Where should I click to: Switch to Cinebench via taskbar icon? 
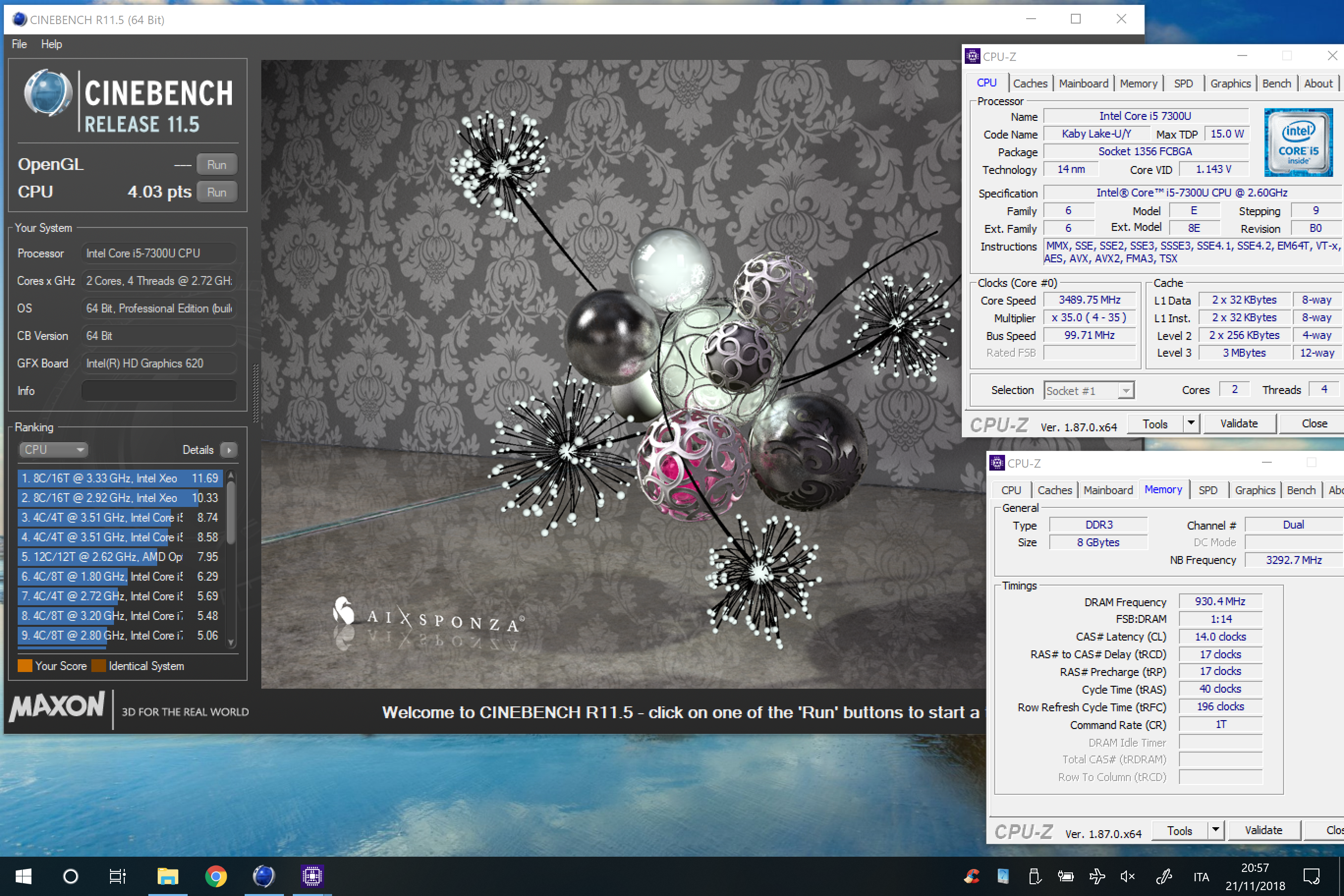click(263, 876)
